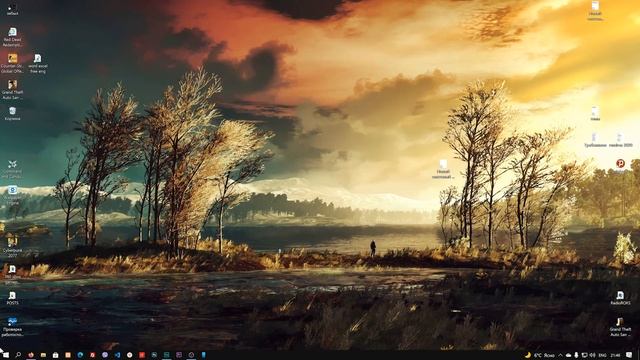The image size is (640, 360).
Task: Open the Корзина recycle bin icon
Action: [x=12, y=113]
